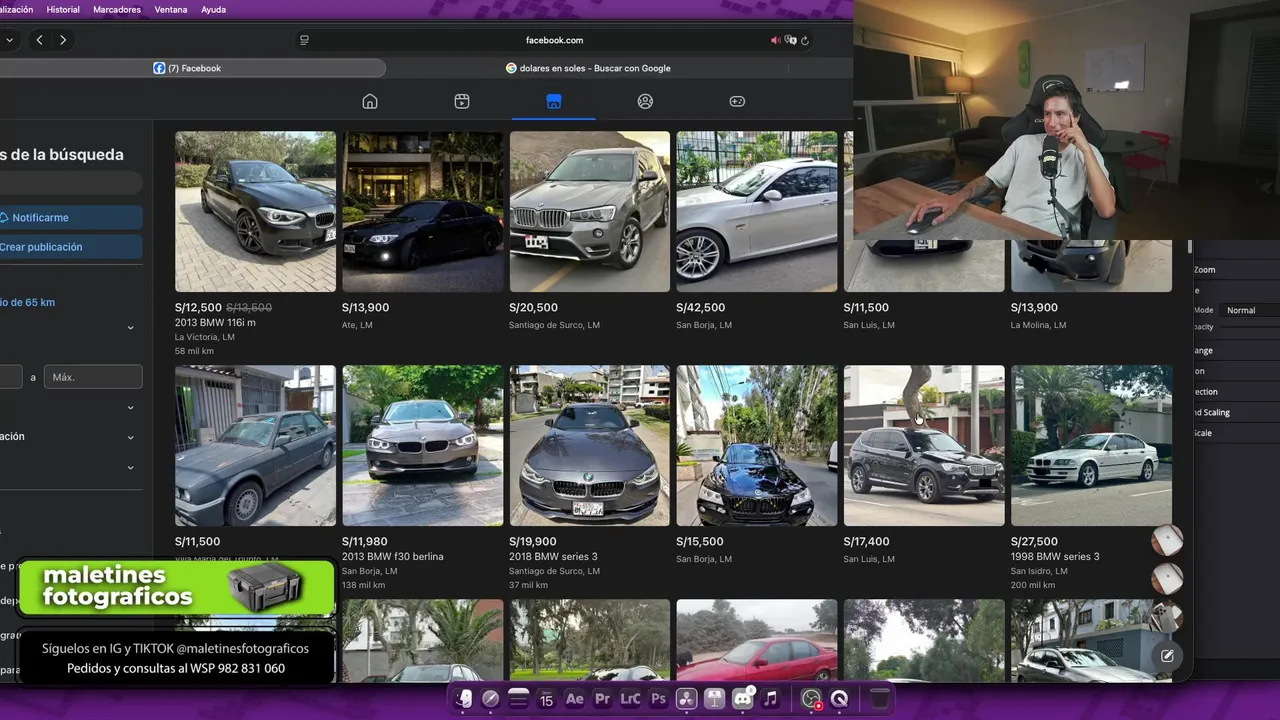
Task: Click the new message compose icon
Action: tap(1167, 656)
